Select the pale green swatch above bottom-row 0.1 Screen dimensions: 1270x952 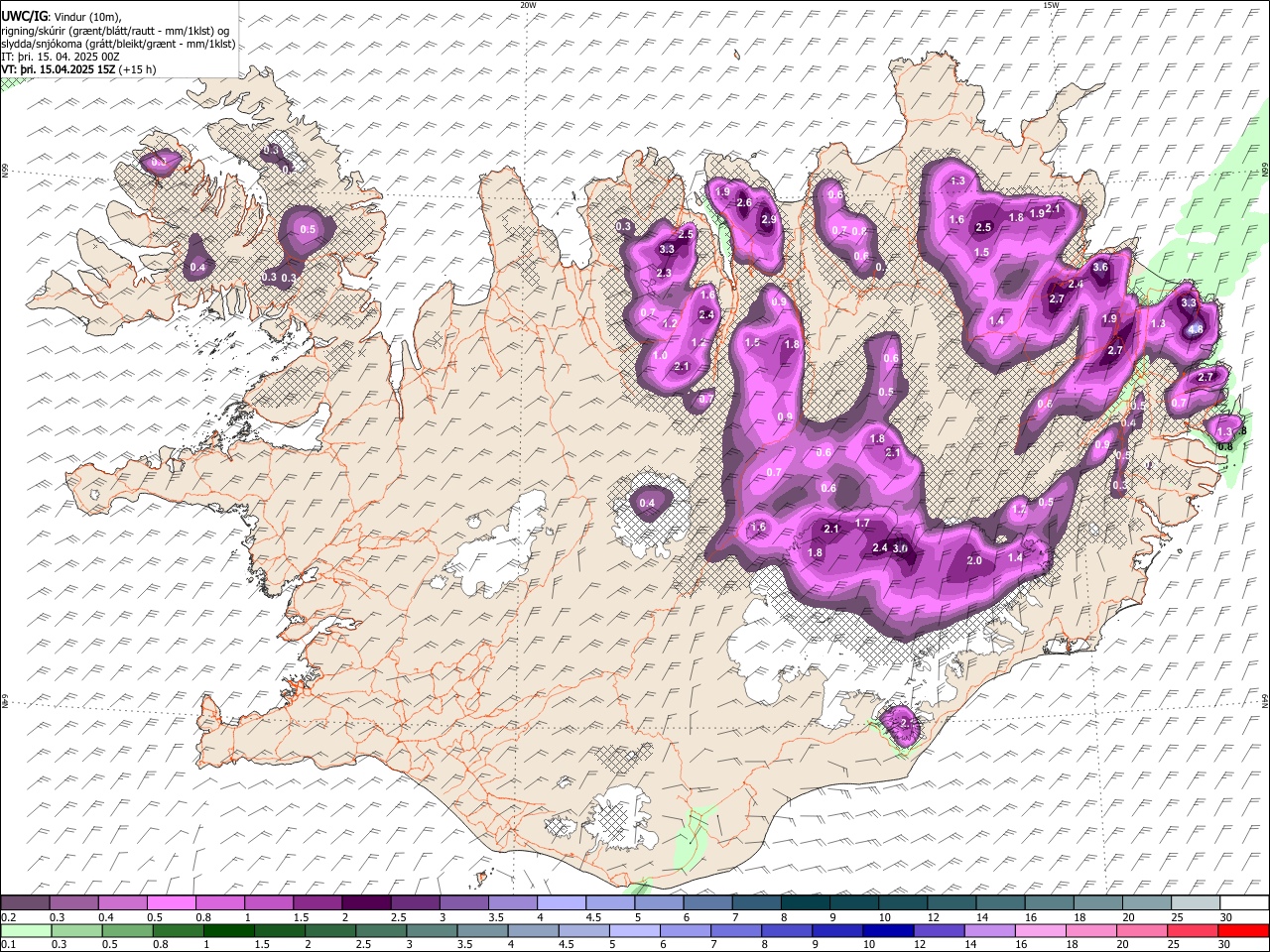26,931
